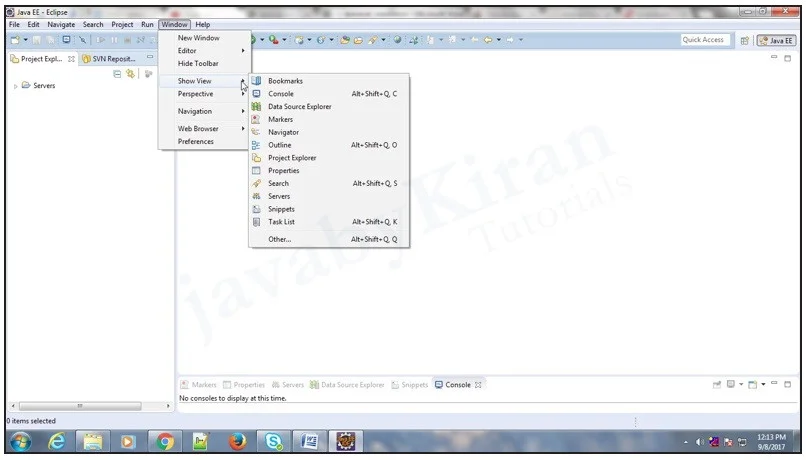This screenshot has width=806, height=460.
Task: Expand Perspective submenu
Action: point(205,94)
